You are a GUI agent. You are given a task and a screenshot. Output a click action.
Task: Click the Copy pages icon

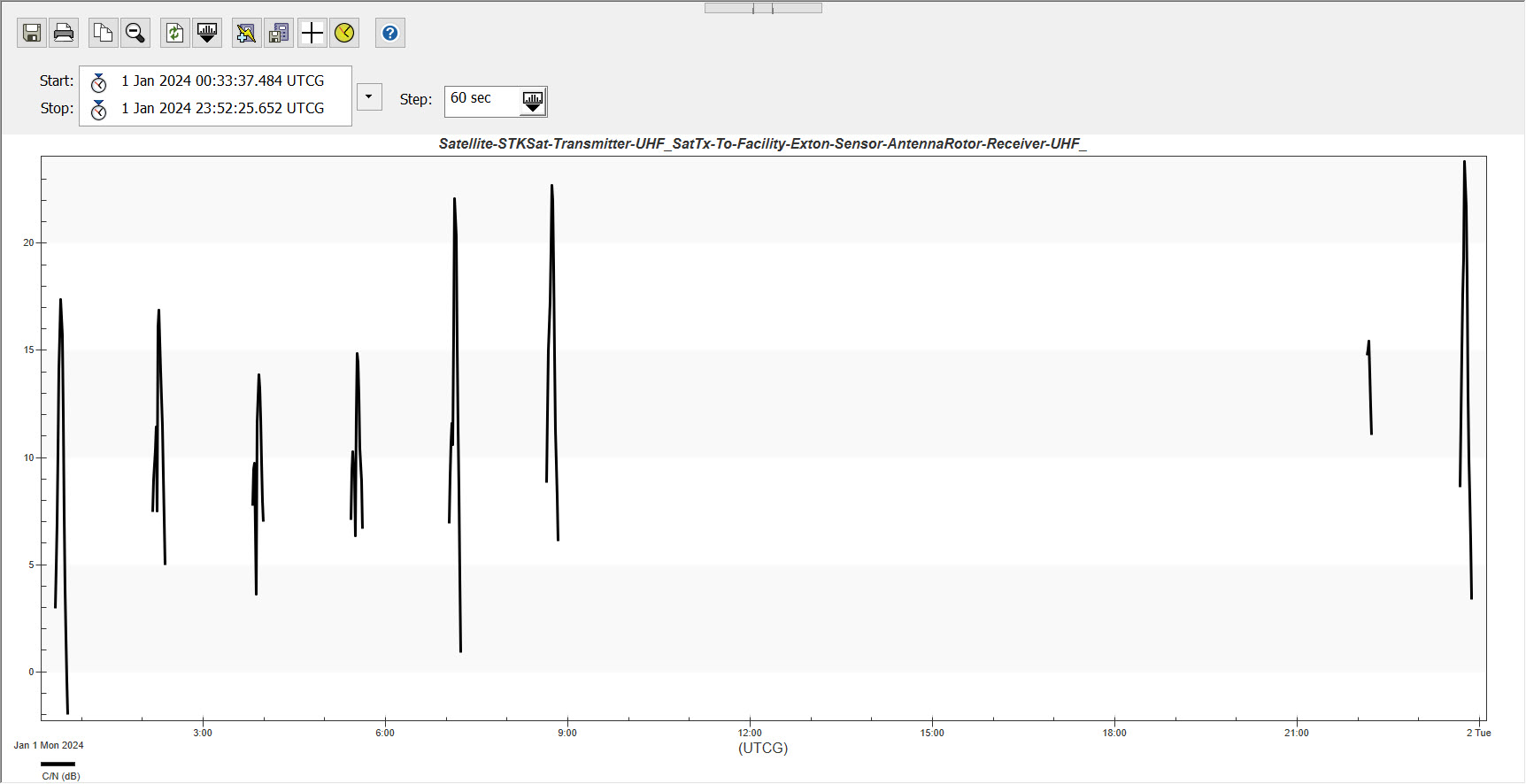pyautogui.click(x=104, y=34)
